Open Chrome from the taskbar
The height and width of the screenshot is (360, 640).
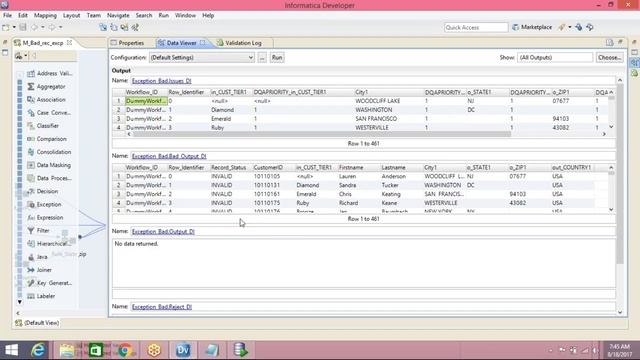[x=125, y=350]
